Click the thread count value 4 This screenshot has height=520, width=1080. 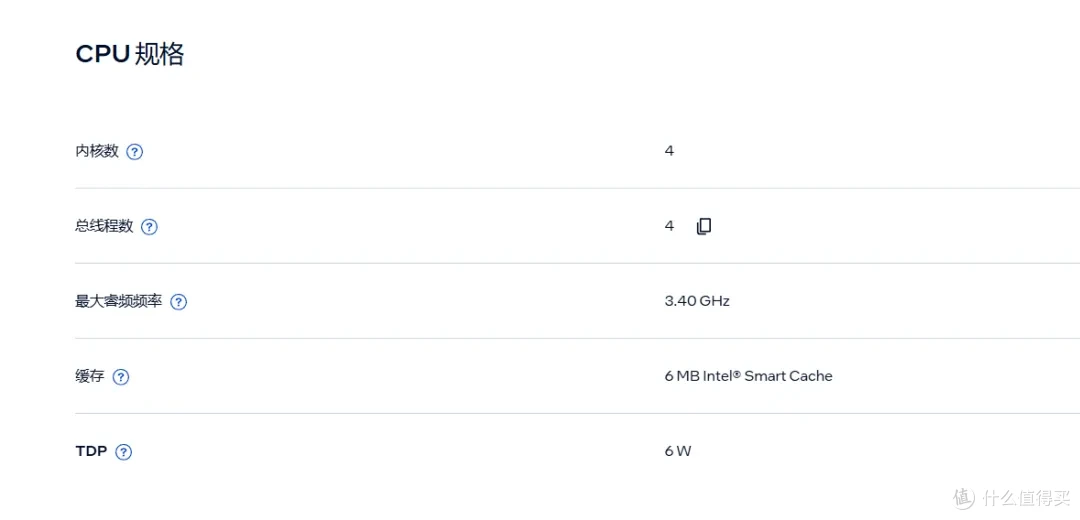669,226
